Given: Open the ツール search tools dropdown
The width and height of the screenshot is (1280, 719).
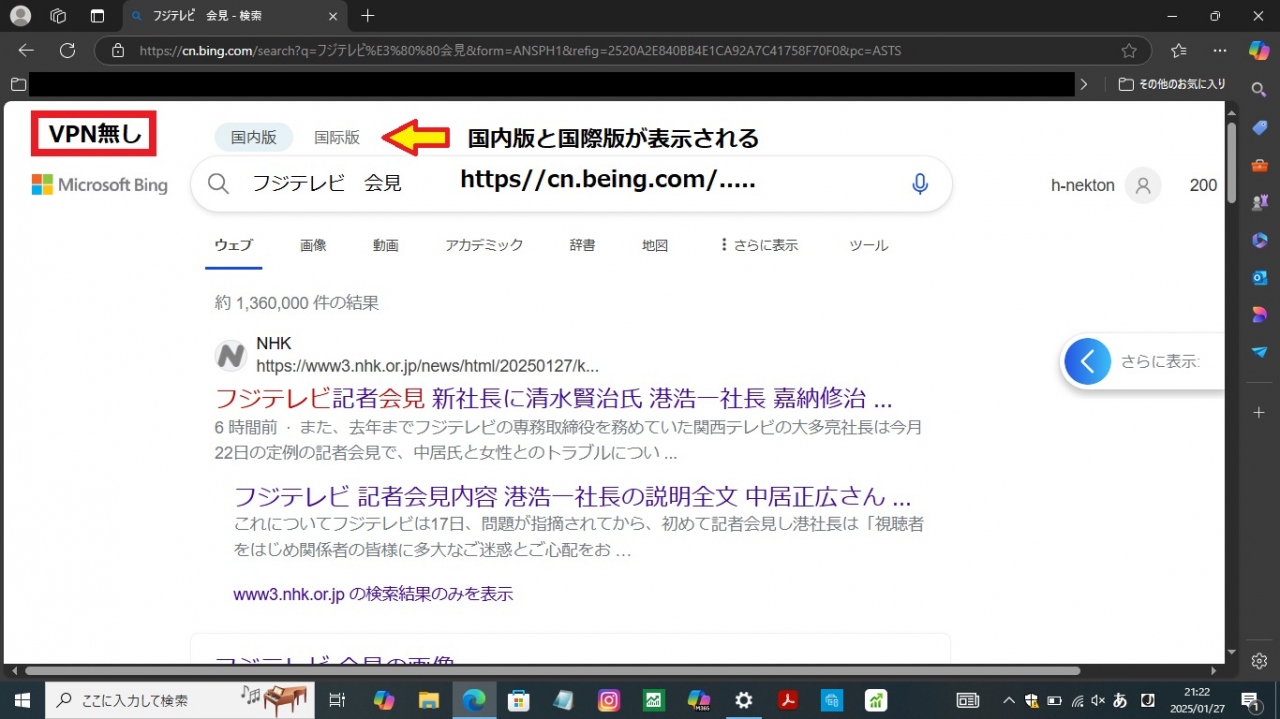Looking at the screenshot, I should pyautogui.click(x=868, y=245).
